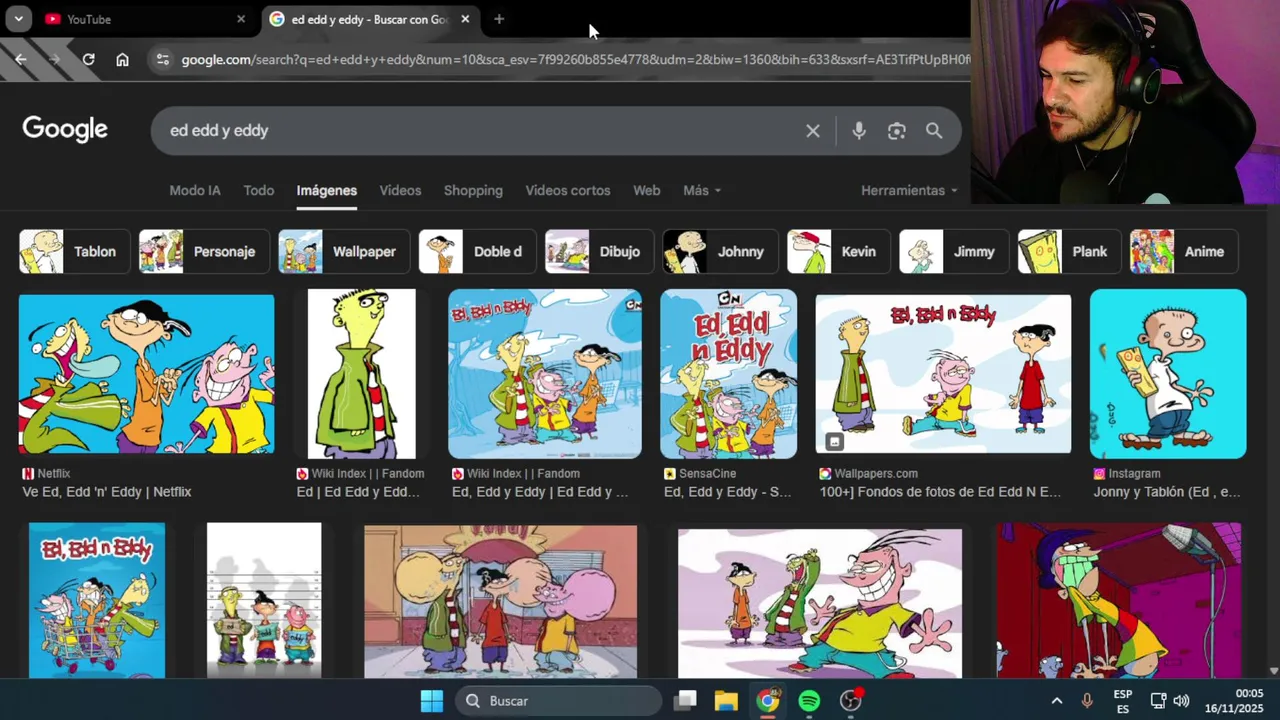Open the Wallpapers.com image thumbnail
The image size is (1280, 720).
click(x=943, y=374)
